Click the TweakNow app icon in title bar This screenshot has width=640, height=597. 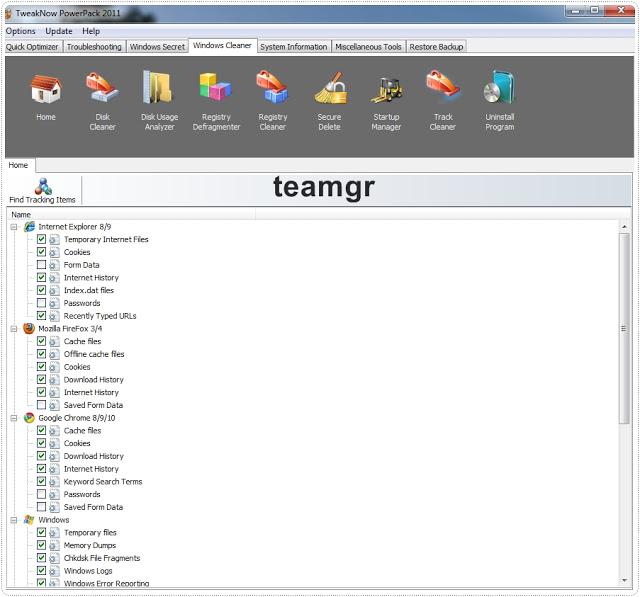tap(8, 13)
